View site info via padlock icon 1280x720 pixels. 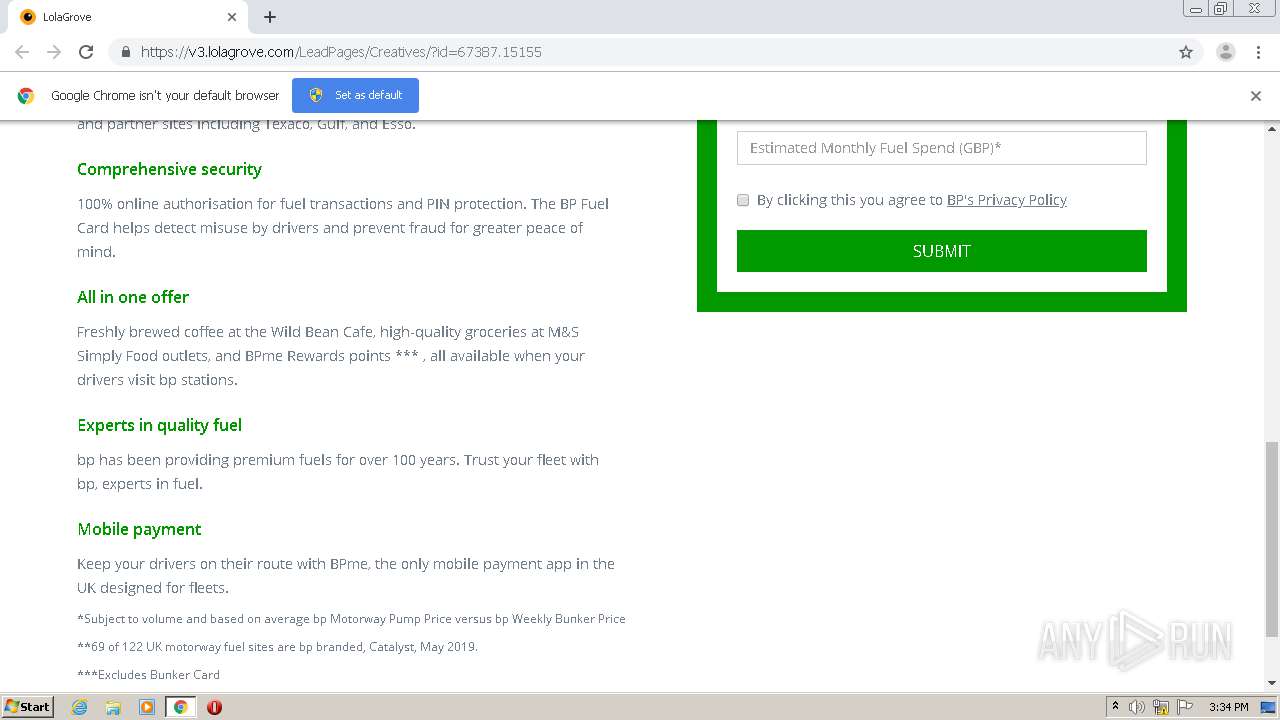tap(126, 52)
